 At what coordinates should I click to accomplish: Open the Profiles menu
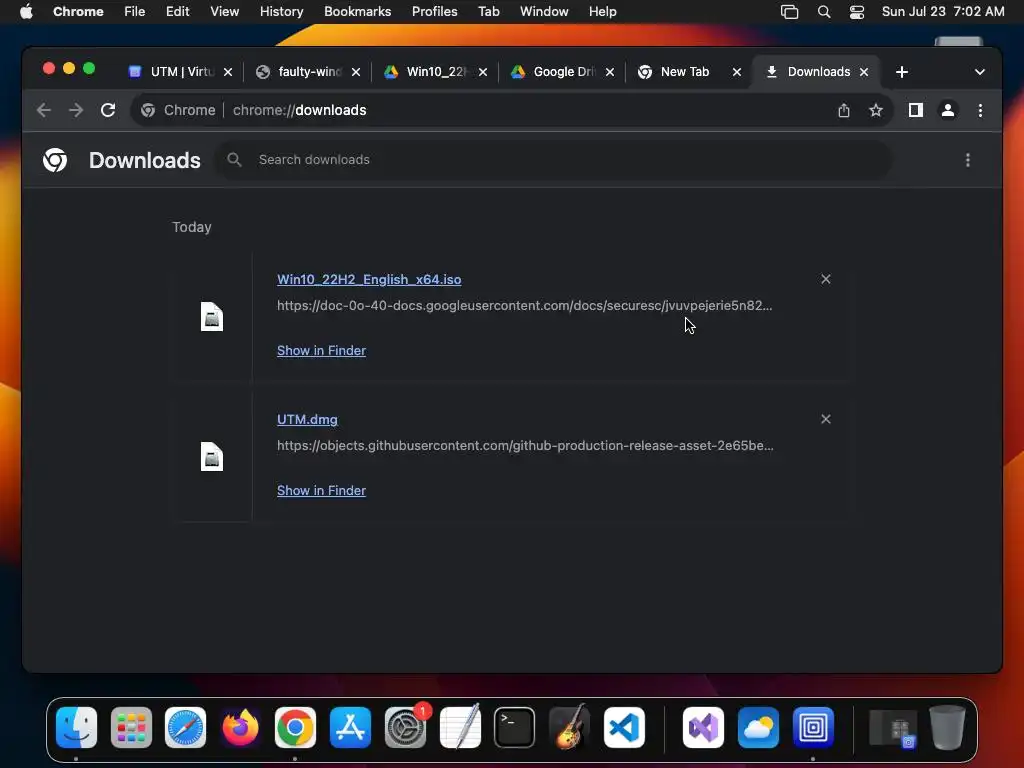pos(434,12)
